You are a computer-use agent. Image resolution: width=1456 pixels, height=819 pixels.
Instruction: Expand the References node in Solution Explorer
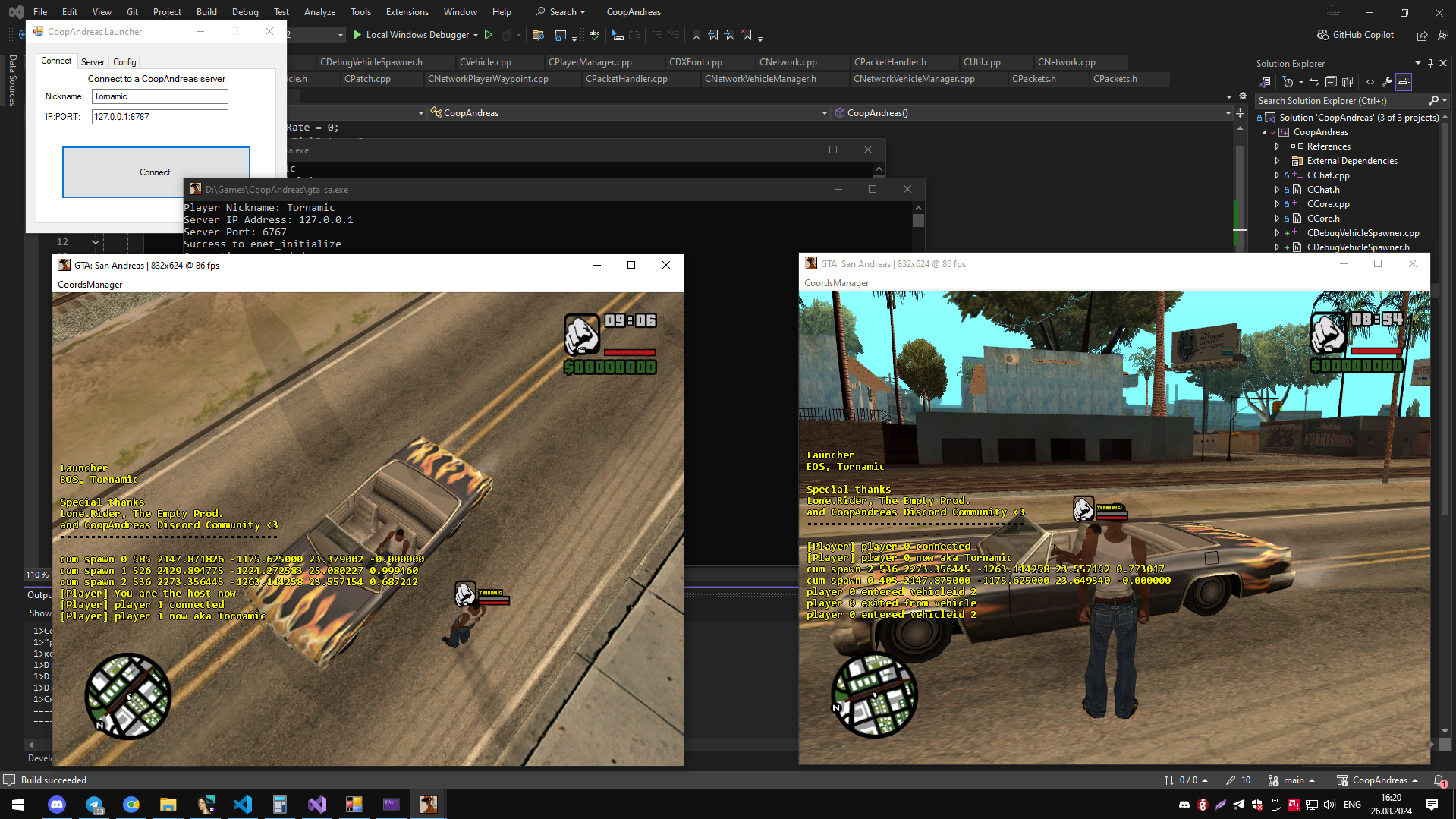pyautogui.click(x=1277, y=146)
